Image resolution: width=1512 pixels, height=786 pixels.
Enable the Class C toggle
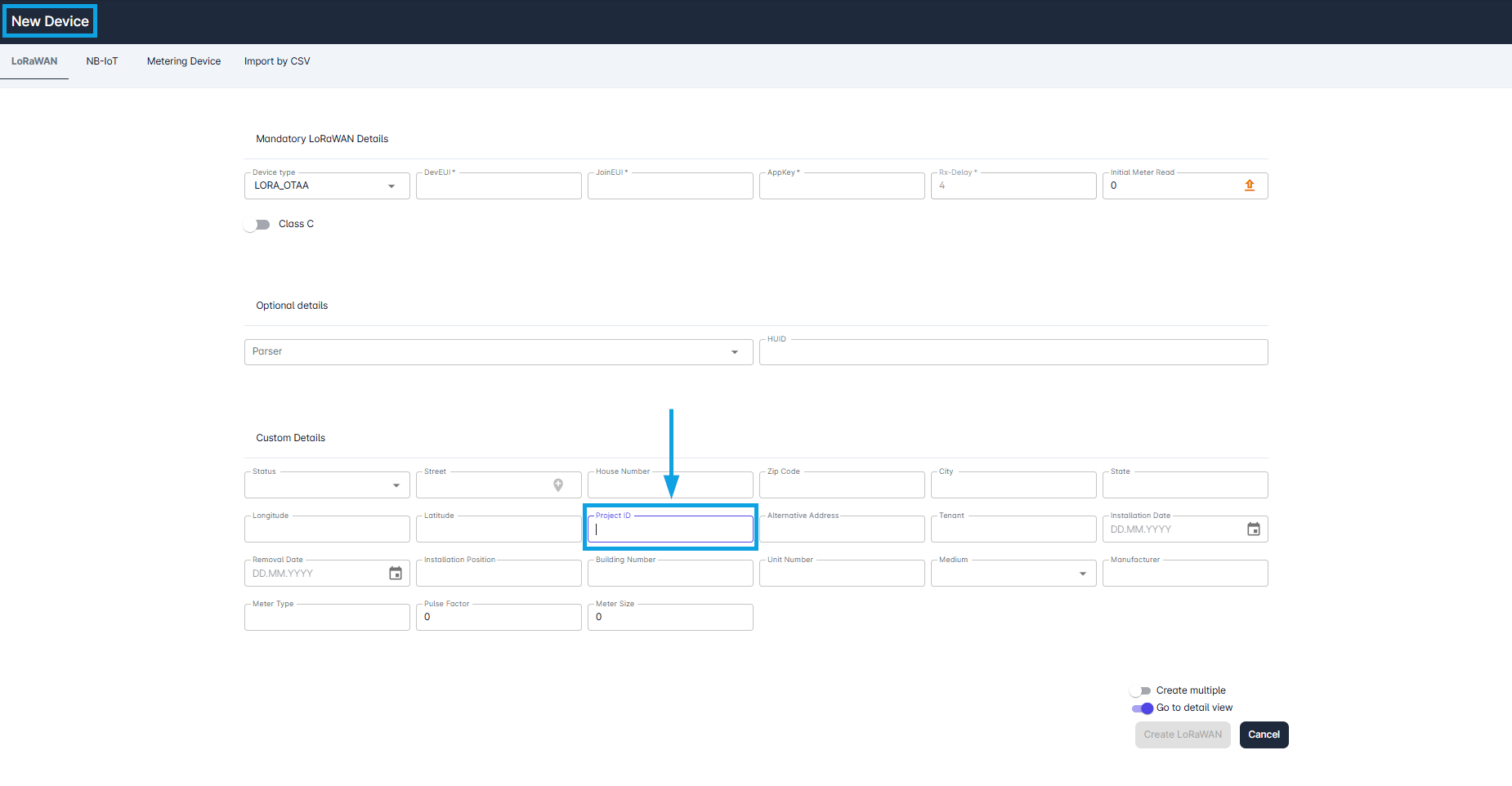click(257, 224)
